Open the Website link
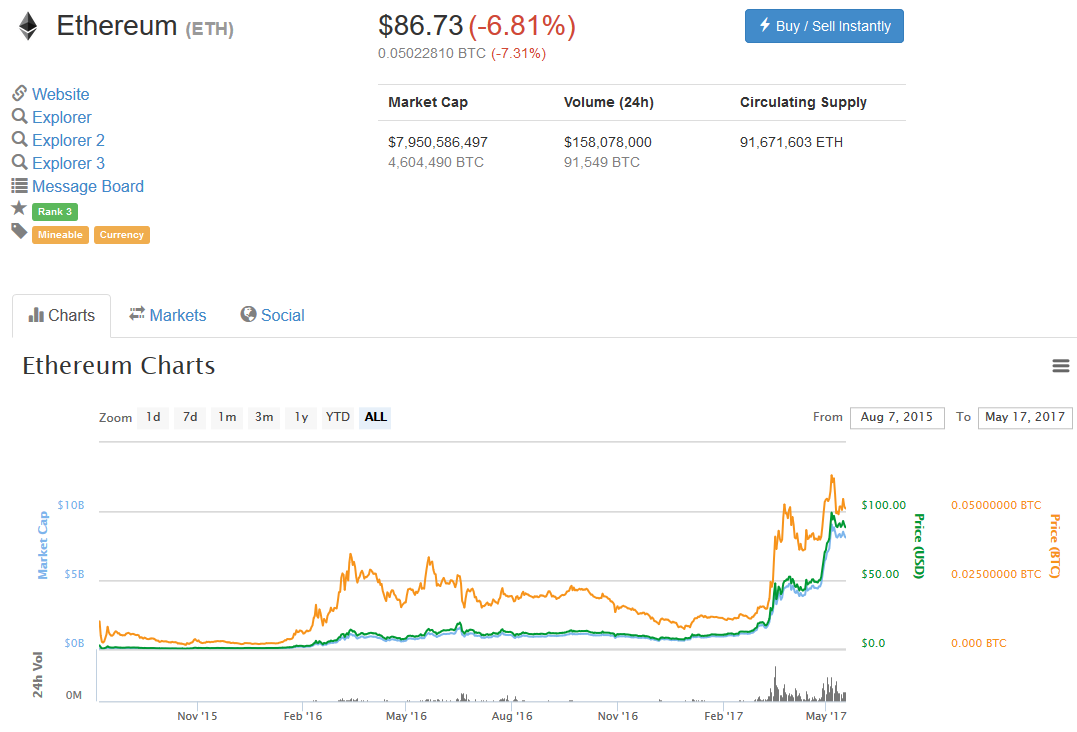1077x732 pixels. [x=60, y=94]
